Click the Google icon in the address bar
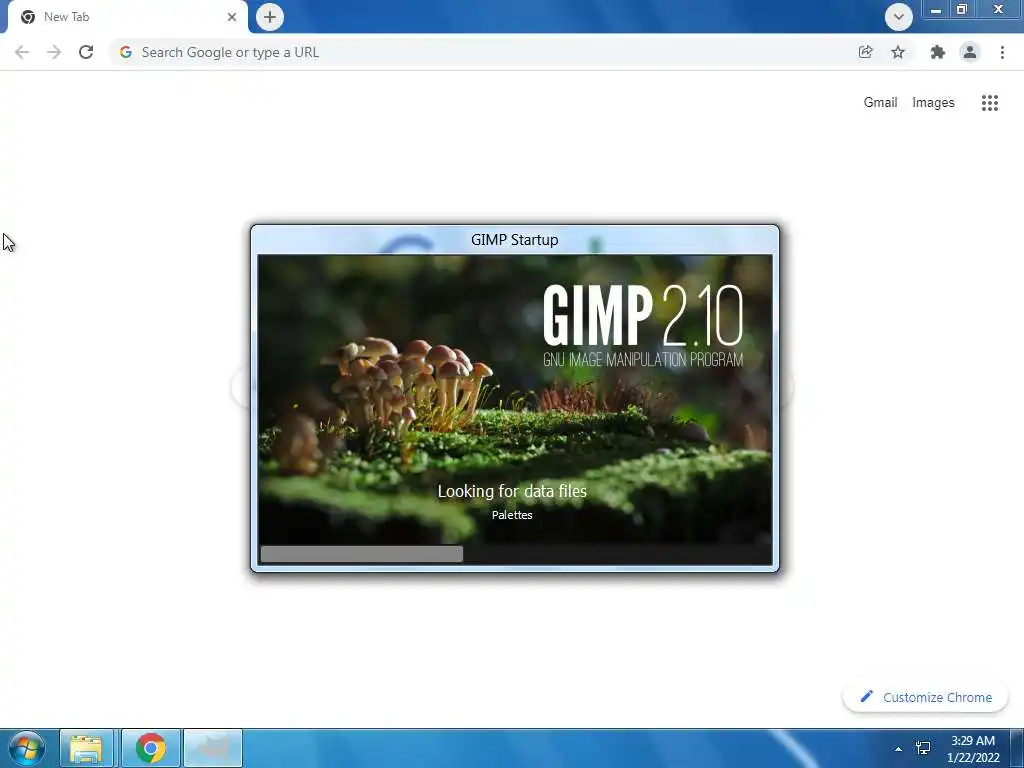Screen dimensions: 1024x768 pos(126,52)
